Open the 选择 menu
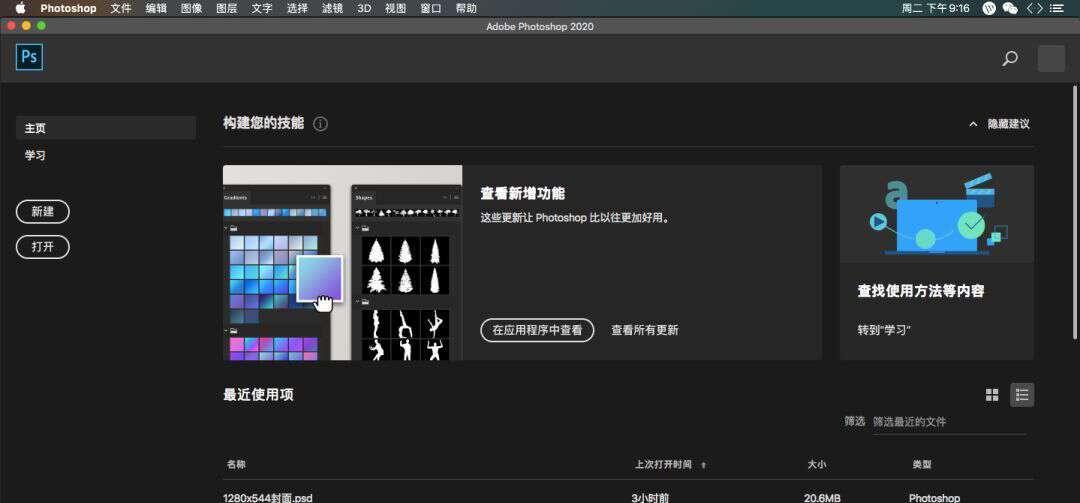1080x503 pixels. point(297,8)
